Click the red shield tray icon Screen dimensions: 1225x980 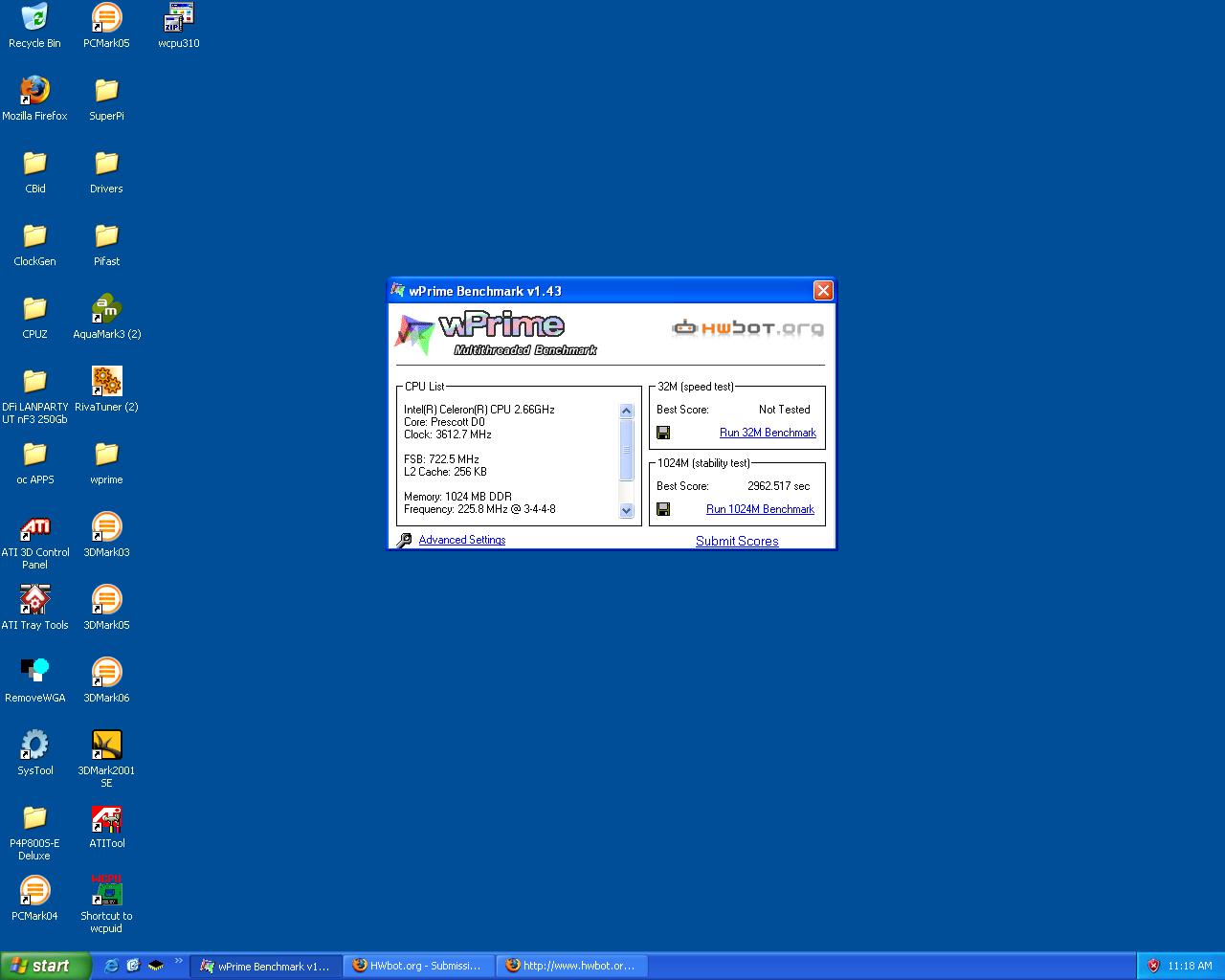tap(1153, 966)
